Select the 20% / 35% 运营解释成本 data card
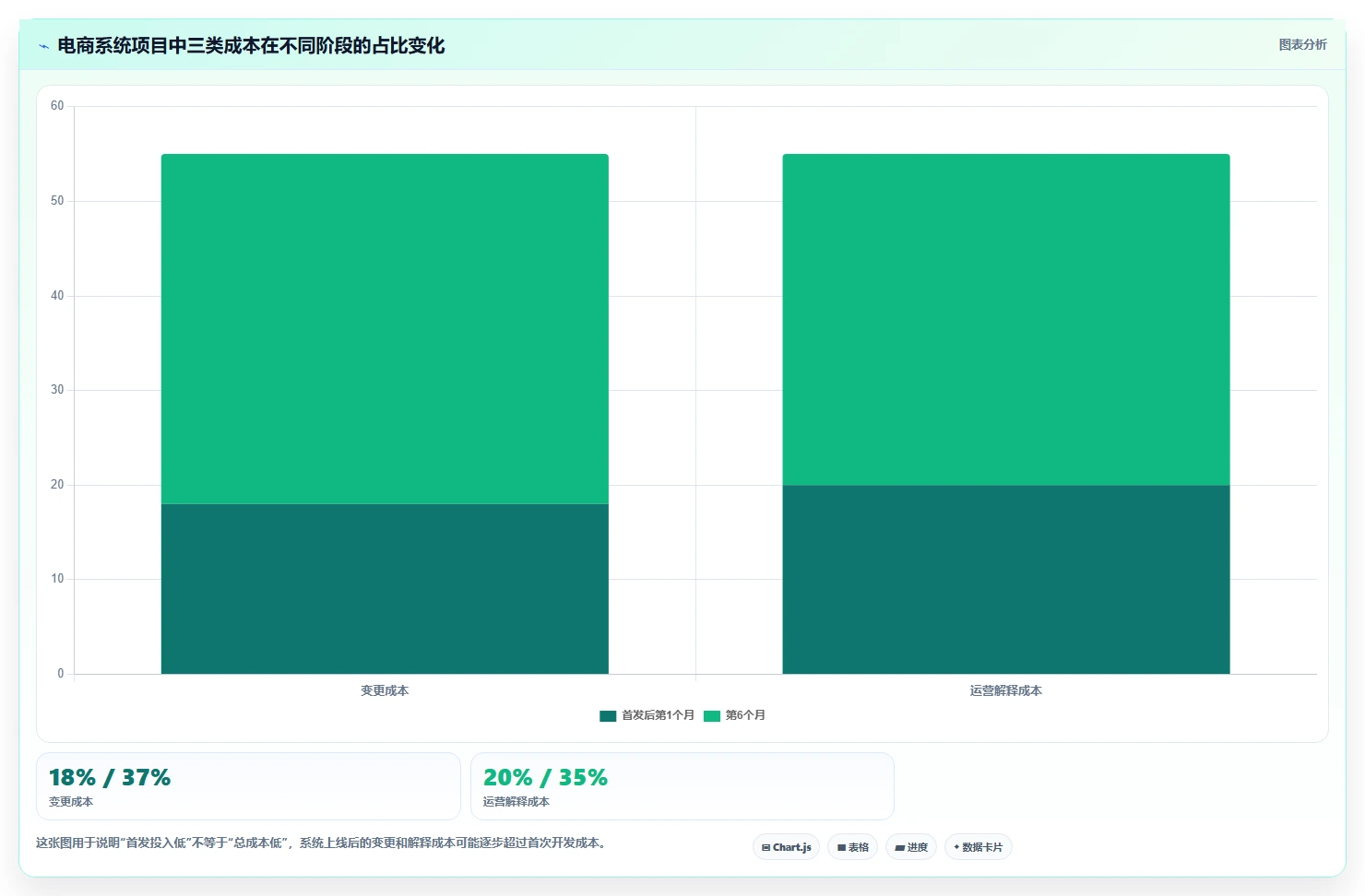The image size is (1365, 896). click(682, 786)
